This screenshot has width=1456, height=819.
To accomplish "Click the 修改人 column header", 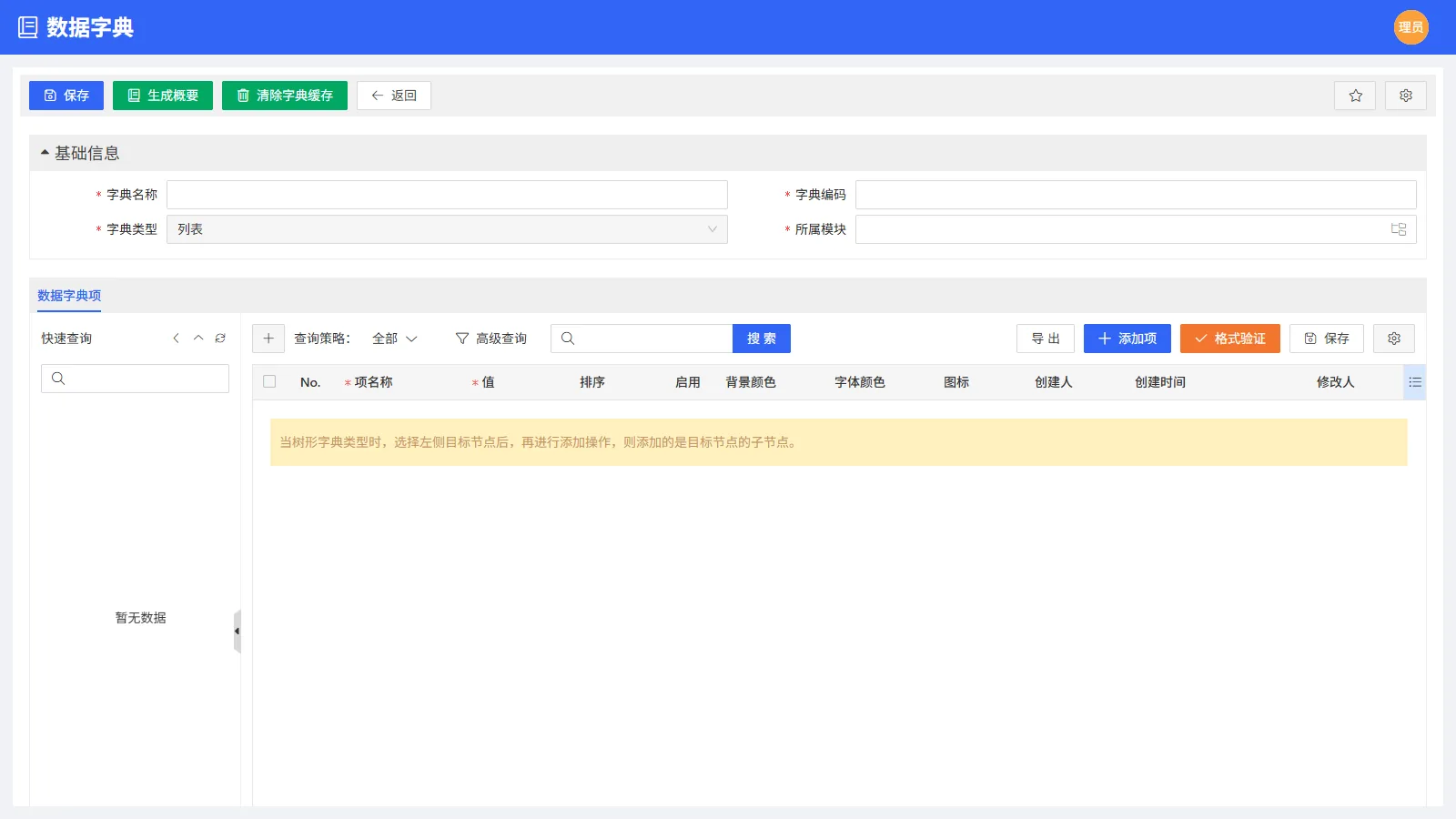I will point(1336,382).
